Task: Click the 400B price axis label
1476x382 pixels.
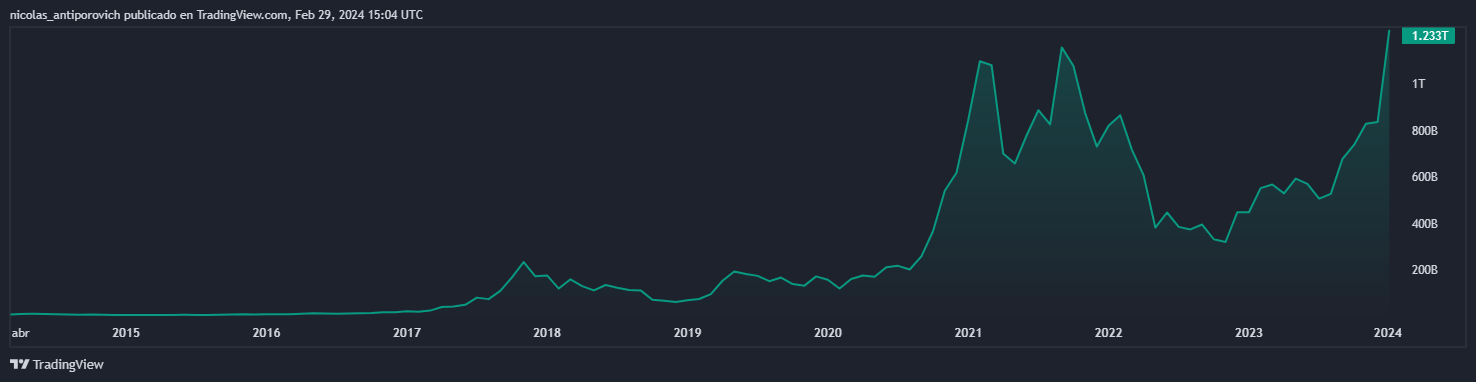Action: pyautogui.click(x=1424, y=224)
